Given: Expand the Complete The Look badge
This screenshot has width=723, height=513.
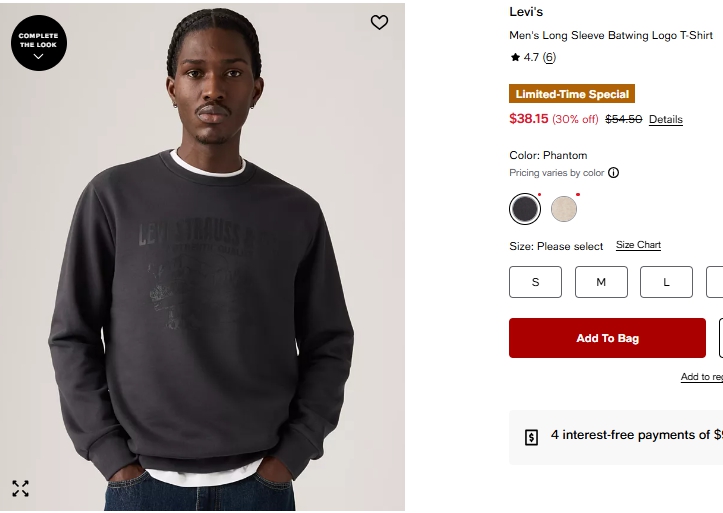Looking at the screenshot, I should tap(38, 43).
